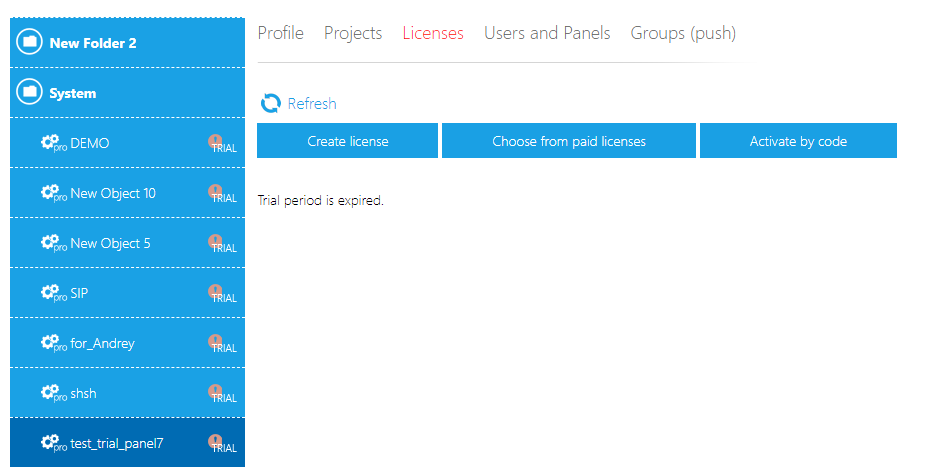Click the circular Refresh arrows icon
The height and width of the screenshot is (467, 932).
click(x=270, y=103)
